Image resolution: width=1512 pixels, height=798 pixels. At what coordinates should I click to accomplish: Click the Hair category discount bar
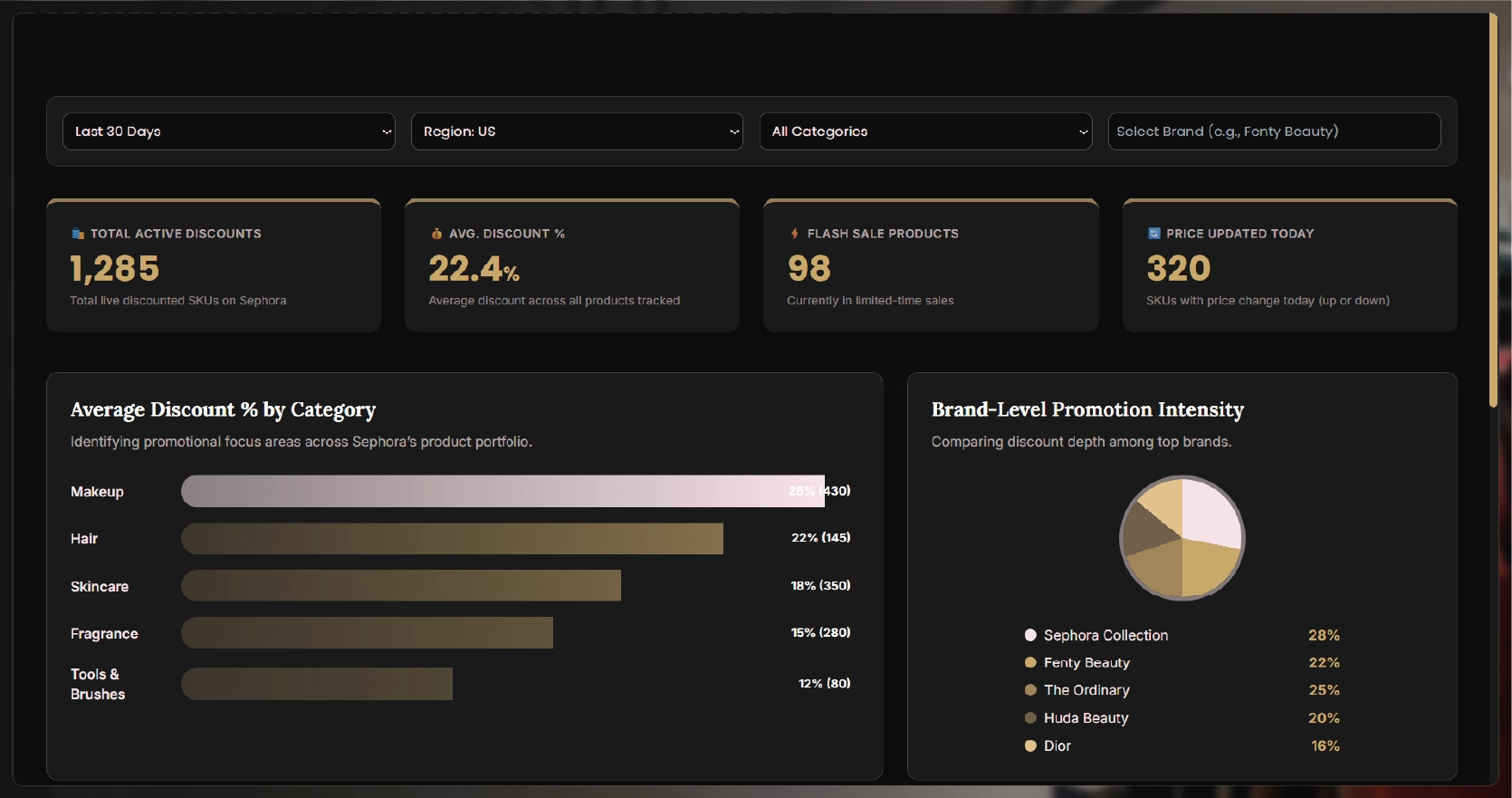tap(452, 538)
